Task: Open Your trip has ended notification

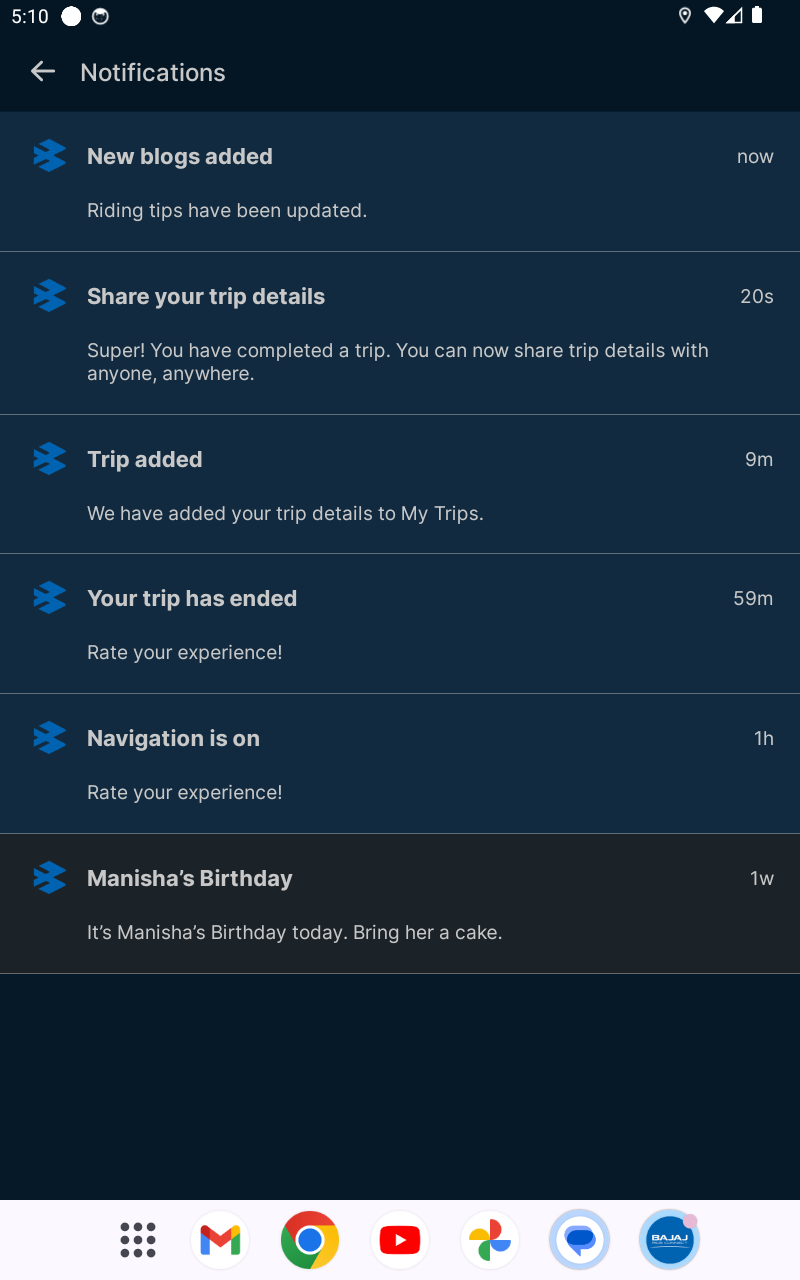Action: (400, 624)
